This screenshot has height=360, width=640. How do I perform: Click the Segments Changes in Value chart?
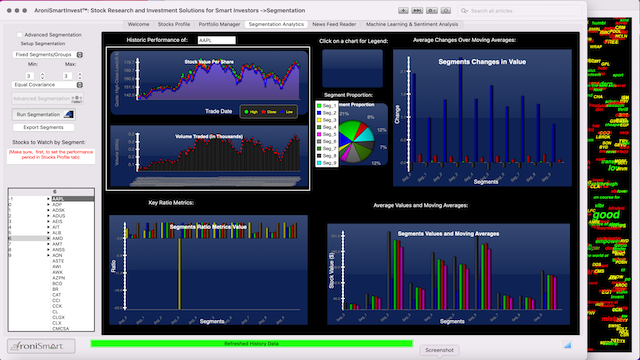(x=482, y=118)
